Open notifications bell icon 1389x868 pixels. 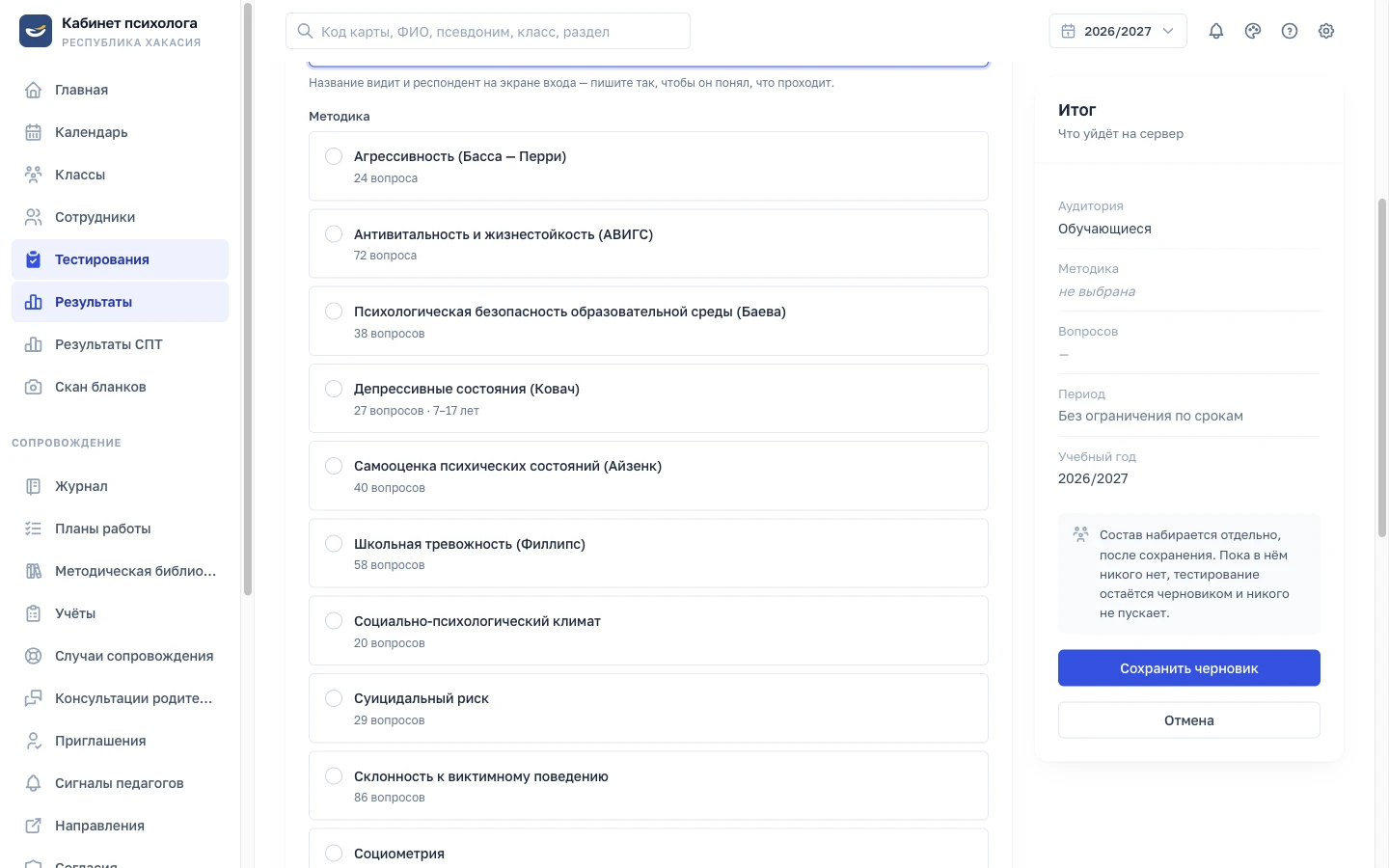1216,31
